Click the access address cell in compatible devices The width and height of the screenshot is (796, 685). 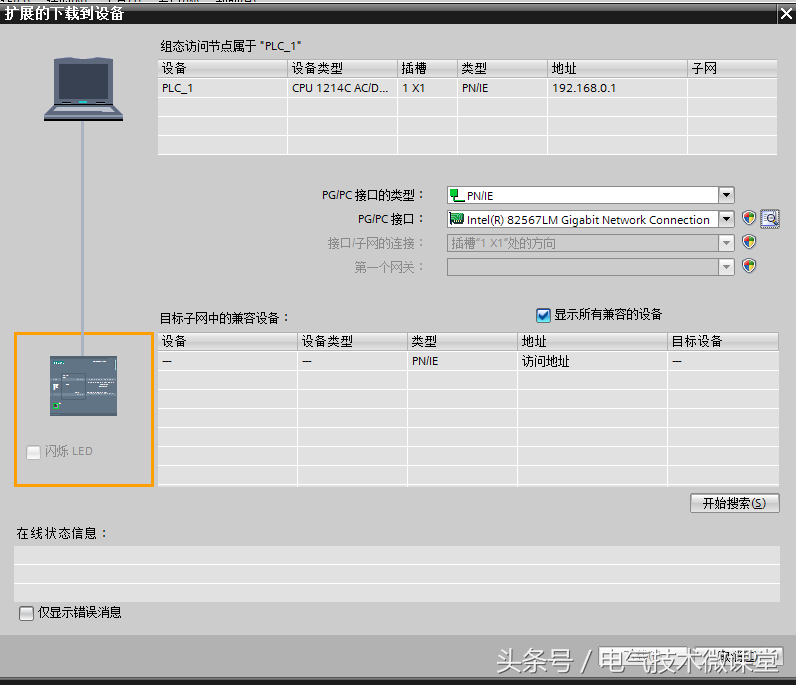[x=592, y=361]
